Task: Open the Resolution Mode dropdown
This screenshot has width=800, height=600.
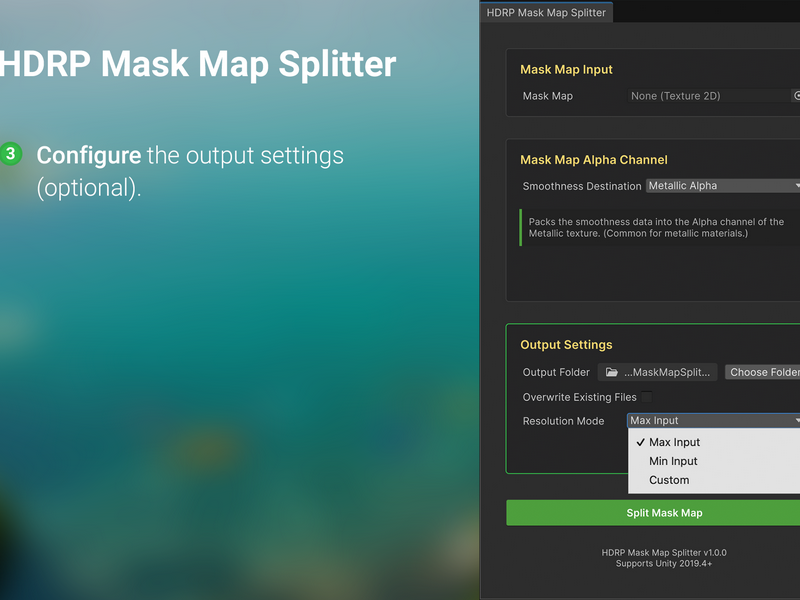Action: pyautogui.click(x=714, y=420)
